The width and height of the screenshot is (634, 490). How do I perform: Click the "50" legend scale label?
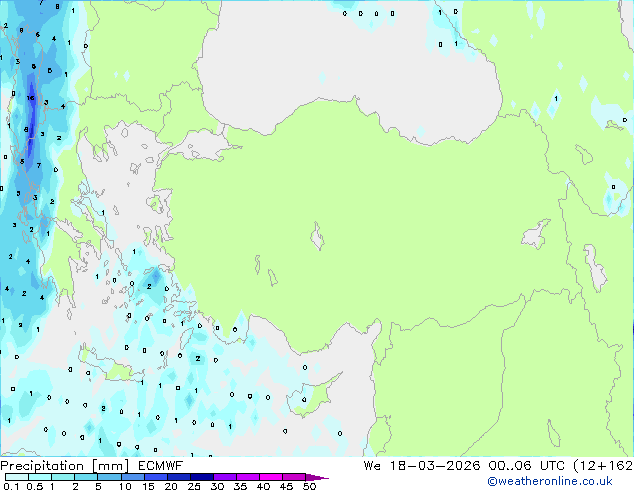[310, 486]
